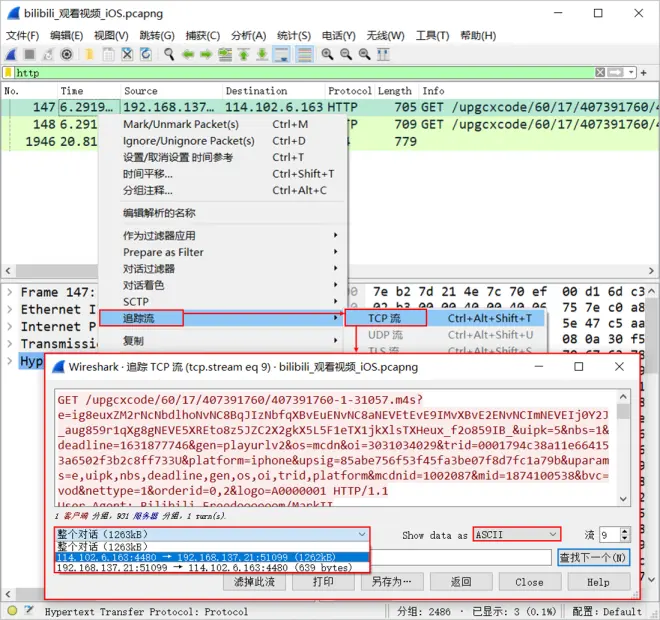Expand the Internet Protocol tree node
This screenshot has width=660, height=620.
(x=10, y=327)
